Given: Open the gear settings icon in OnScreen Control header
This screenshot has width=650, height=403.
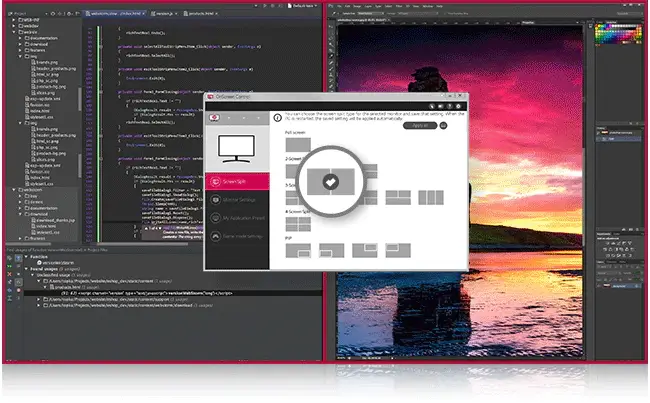Looking at the screenshot, I should [458, 107].
